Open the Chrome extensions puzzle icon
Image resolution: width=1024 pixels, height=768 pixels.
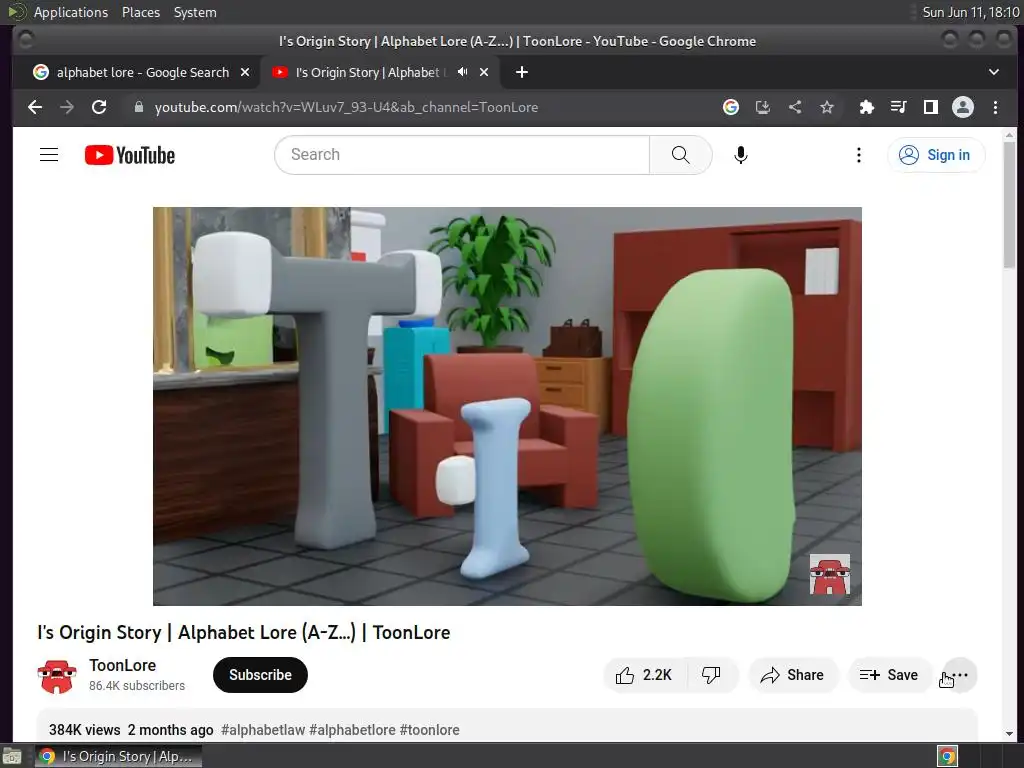(x=867, y=107)
